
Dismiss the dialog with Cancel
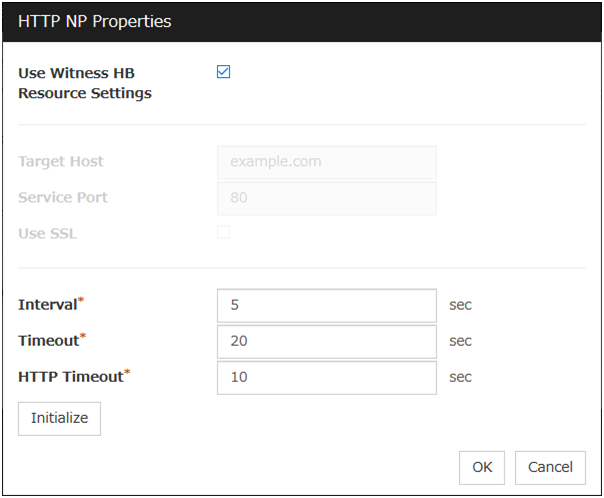point(550,467)
